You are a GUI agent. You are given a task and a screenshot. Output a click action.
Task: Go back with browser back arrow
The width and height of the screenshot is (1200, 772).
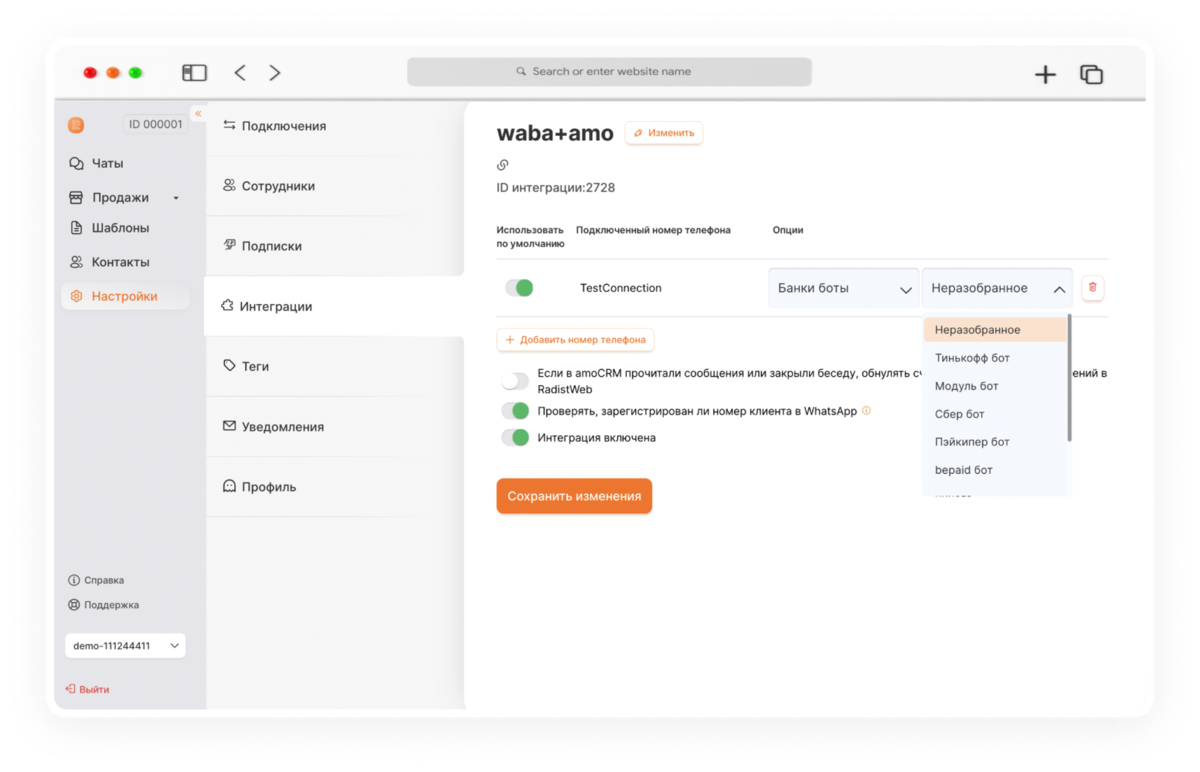(240, 73)
